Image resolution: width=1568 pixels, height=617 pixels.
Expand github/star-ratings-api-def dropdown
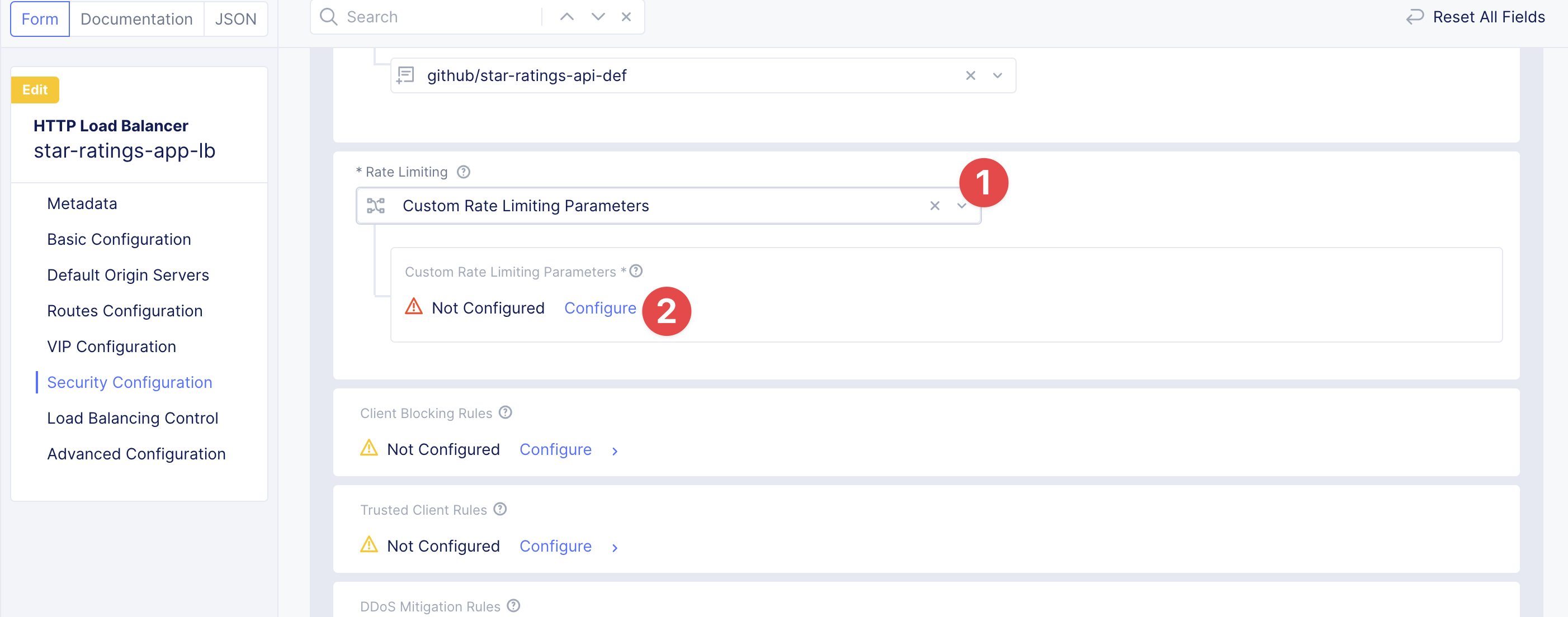coord(997,75)
